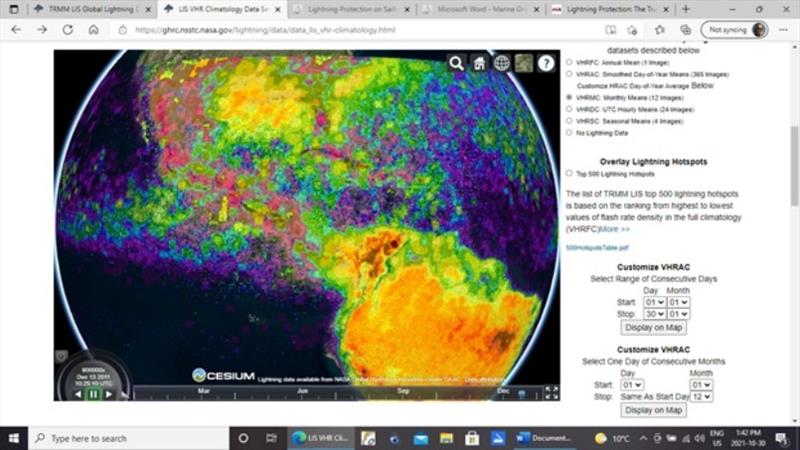This screenshot has height=450, width=800.
Task: Click Display on Map under consecutive days
Action: pyautogui.click(x=654, y=328)
